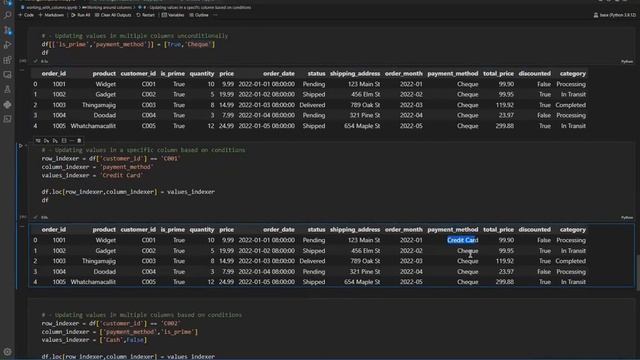640x360 pixels.
Task: Click payment_method header in second output table
Action: (x=453, y=229)
